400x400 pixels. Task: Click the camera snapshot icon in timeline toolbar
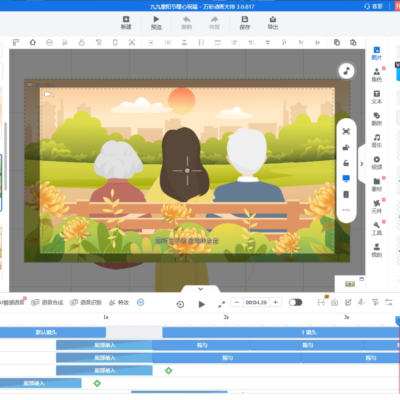[334, 302]
